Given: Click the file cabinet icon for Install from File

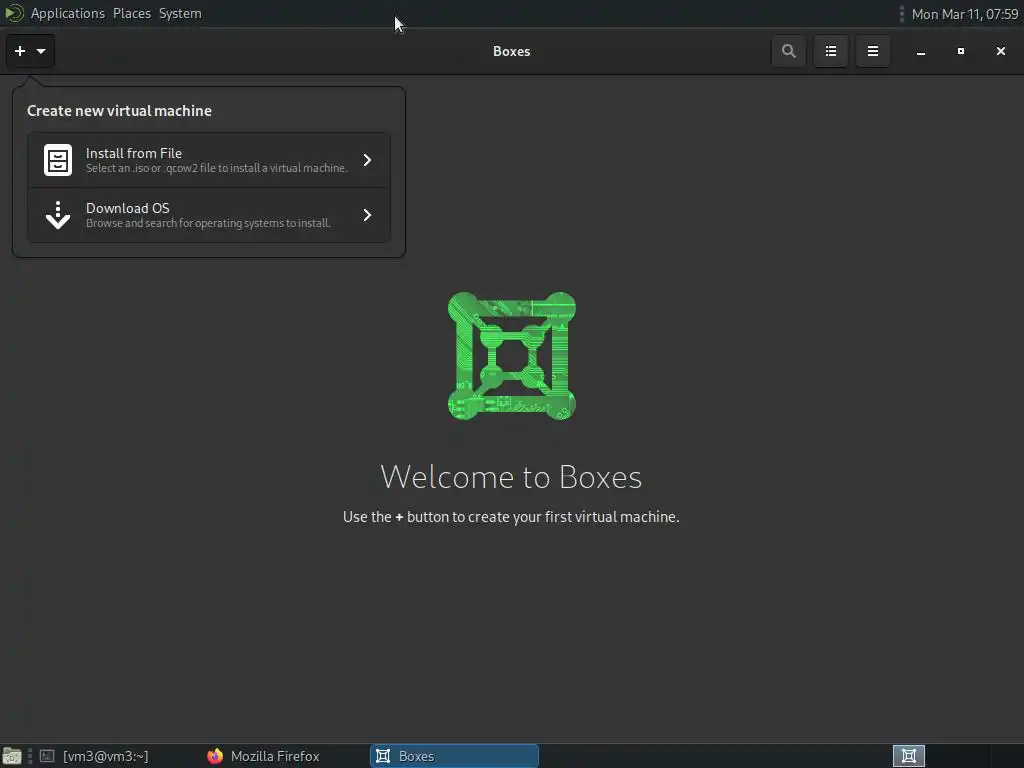Looking at the screenshot, I should [x=58, y=160].
